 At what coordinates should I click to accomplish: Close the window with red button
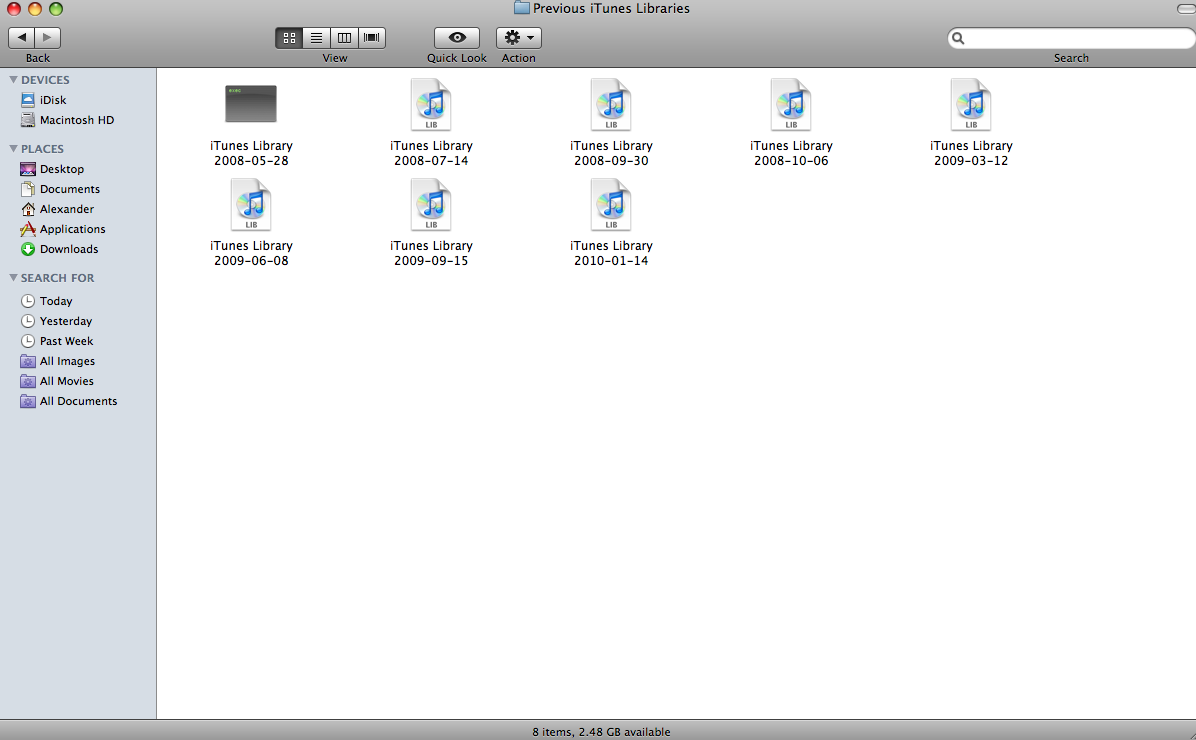(x=14, y=8)
